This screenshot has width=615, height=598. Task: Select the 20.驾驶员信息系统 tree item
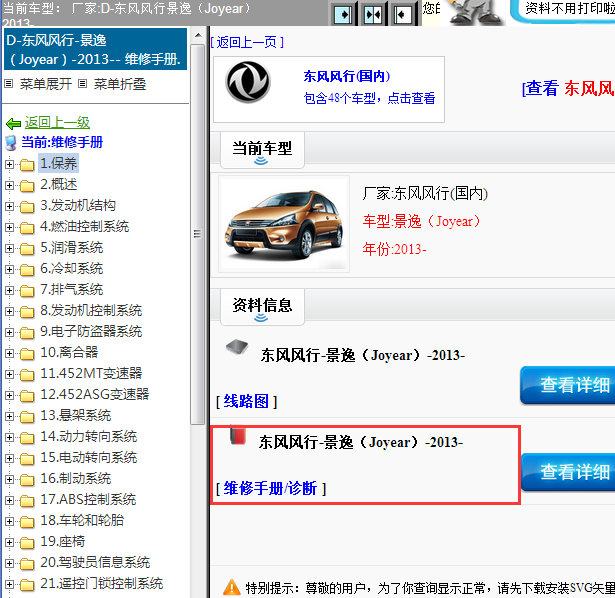pos(95,563)
